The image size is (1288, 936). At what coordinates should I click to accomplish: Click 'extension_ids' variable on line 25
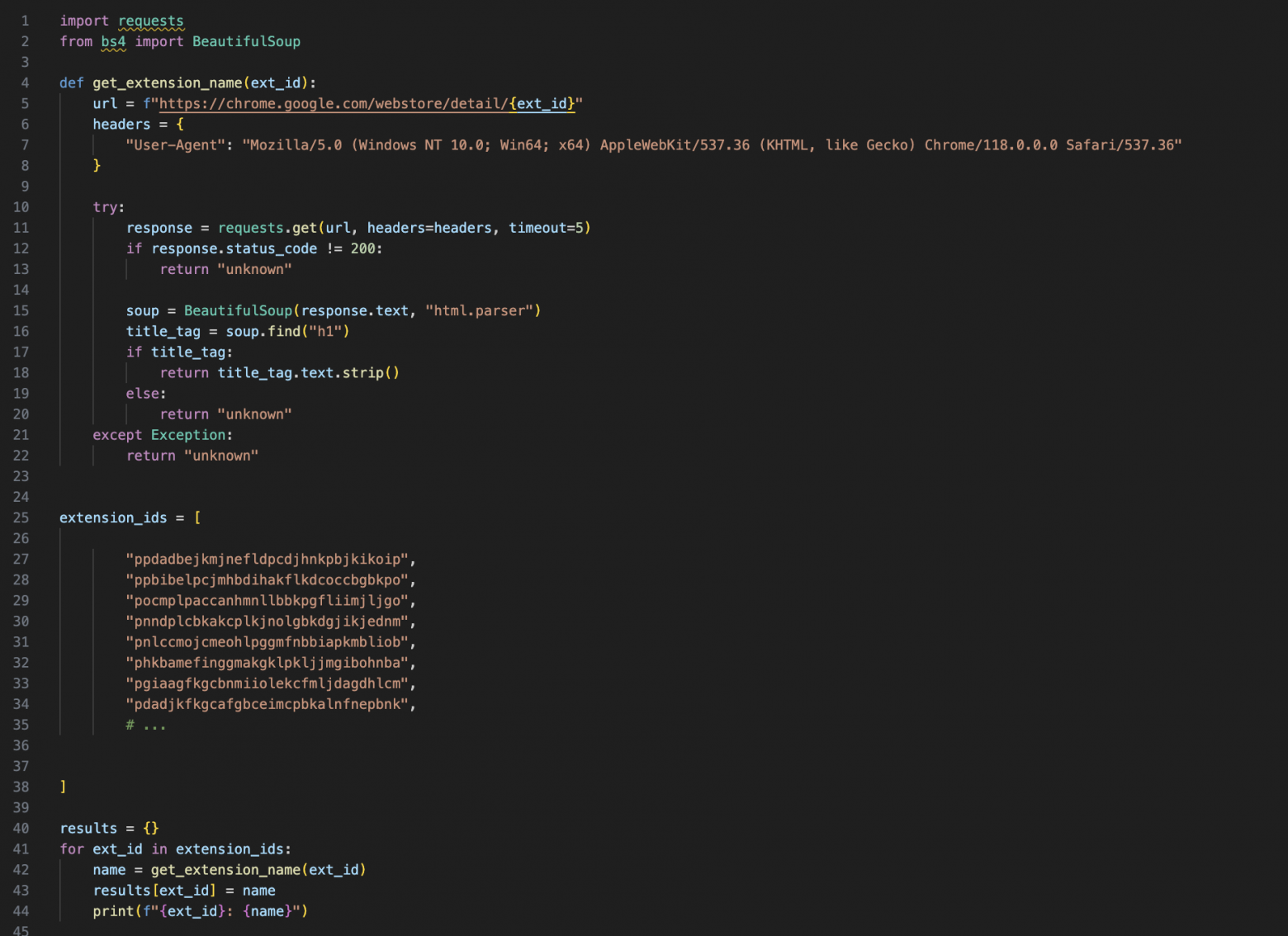coord(113,518)
